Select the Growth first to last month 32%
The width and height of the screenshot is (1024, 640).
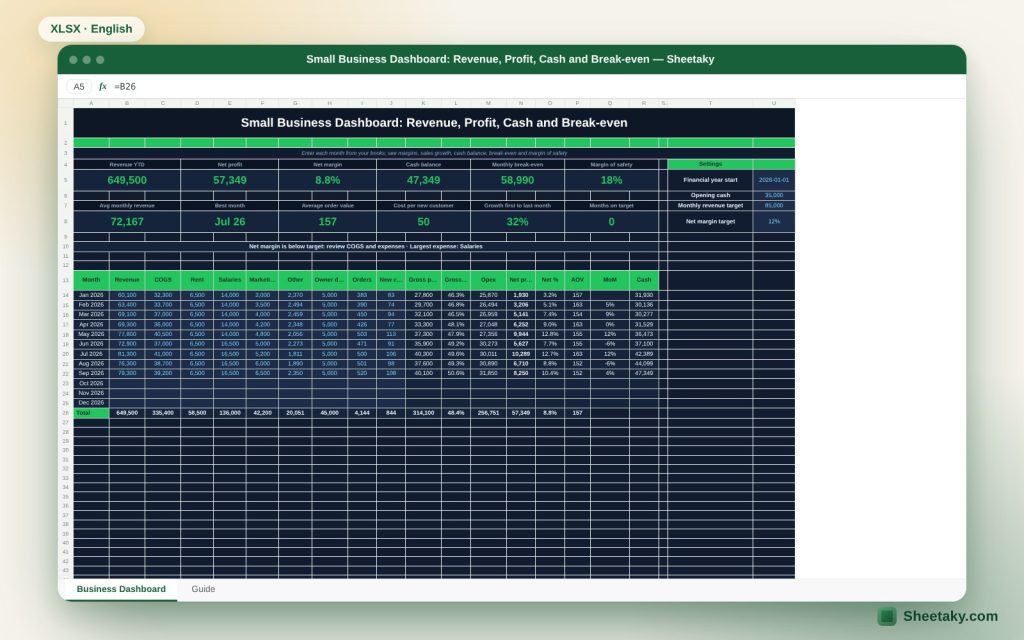coord(517,221)
